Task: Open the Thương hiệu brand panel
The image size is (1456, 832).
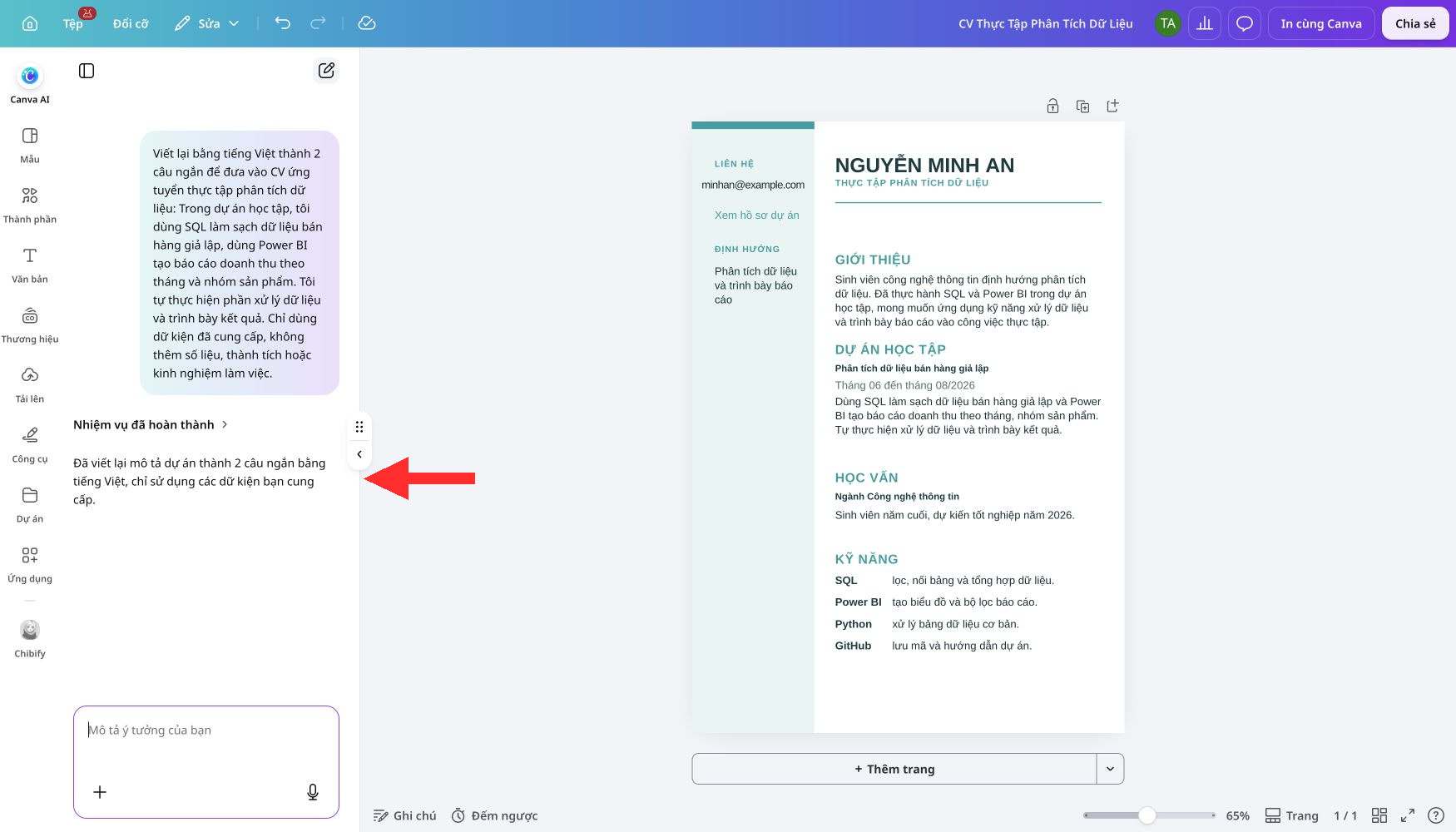Action: [30, 324]
